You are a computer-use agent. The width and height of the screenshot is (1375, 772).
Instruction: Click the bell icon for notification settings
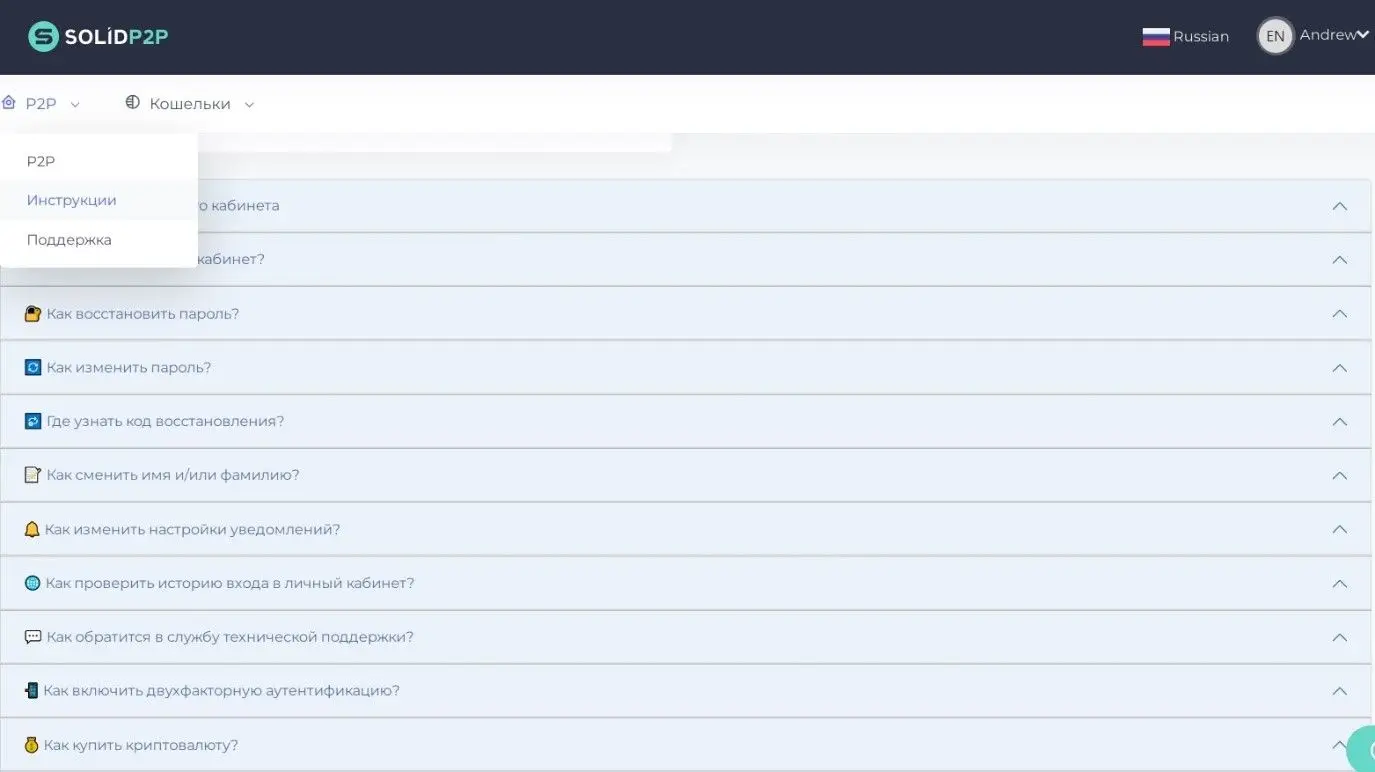(32, 529)
